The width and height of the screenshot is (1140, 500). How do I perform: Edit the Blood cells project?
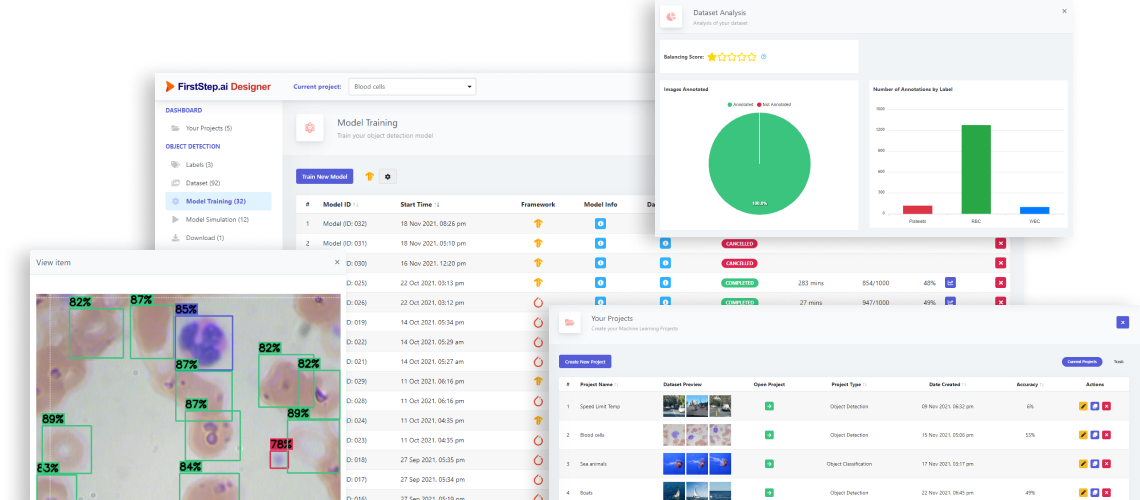tap(1083, 435)
